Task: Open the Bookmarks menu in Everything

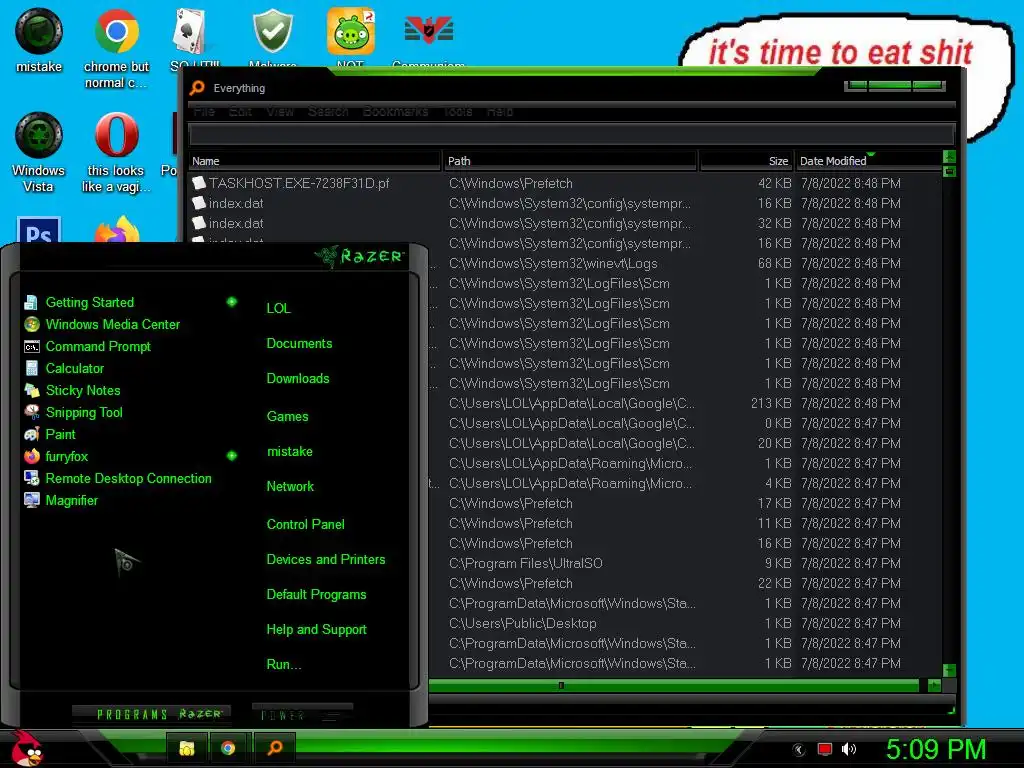Action: [x=396, y=112]
